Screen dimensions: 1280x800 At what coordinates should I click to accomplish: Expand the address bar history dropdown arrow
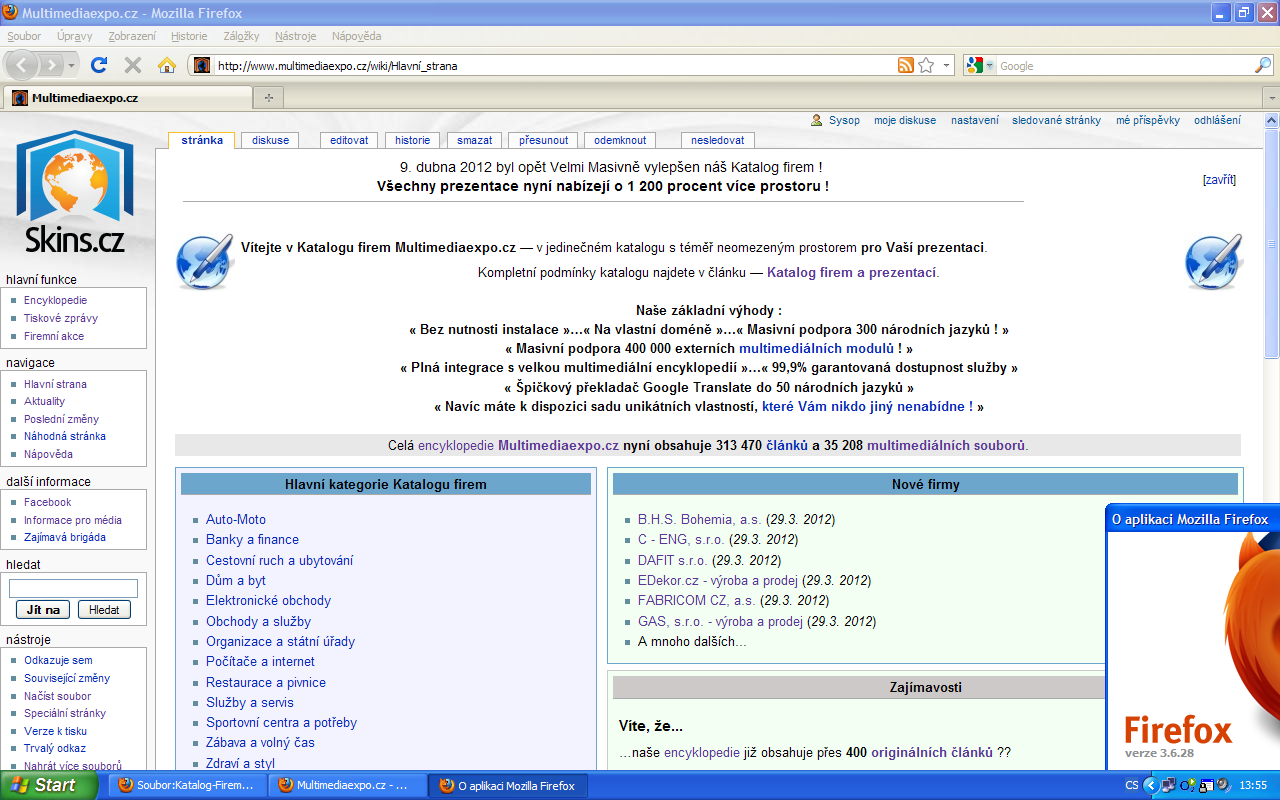pos(946,65)
